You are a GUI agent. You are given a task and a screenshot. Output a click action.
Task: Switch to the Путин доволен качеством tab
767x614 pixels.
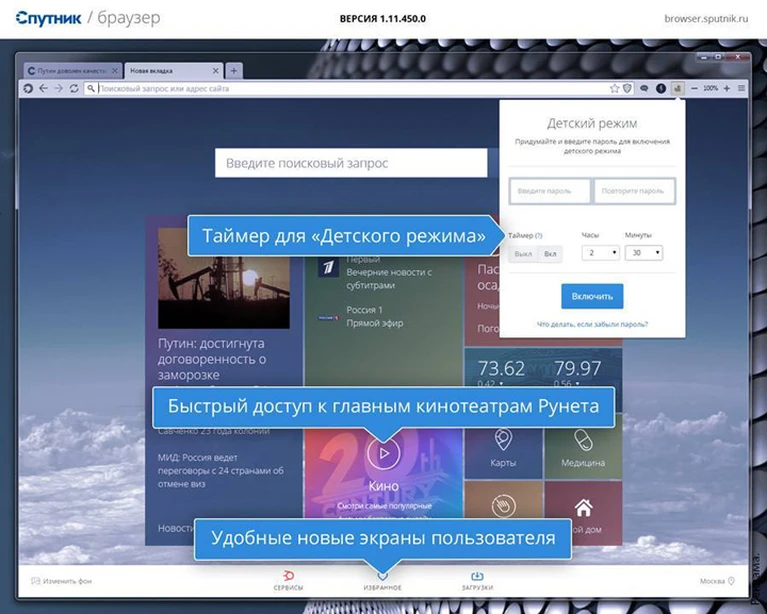click(x=72, y=71)
